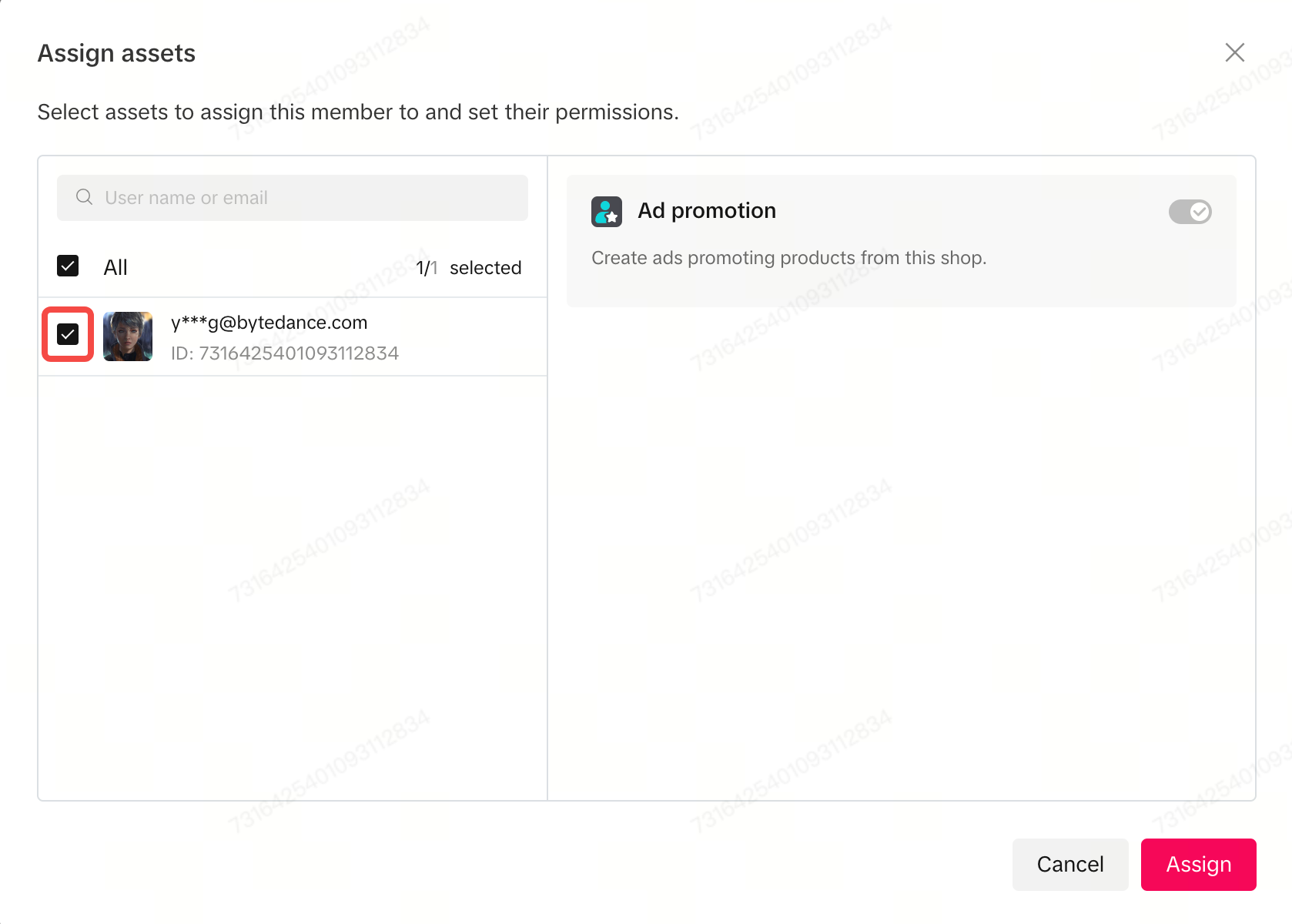Select the y***g@bytedance.com email text
Image resolution: width=1292 pixels, height=924 pixels.
269,323
